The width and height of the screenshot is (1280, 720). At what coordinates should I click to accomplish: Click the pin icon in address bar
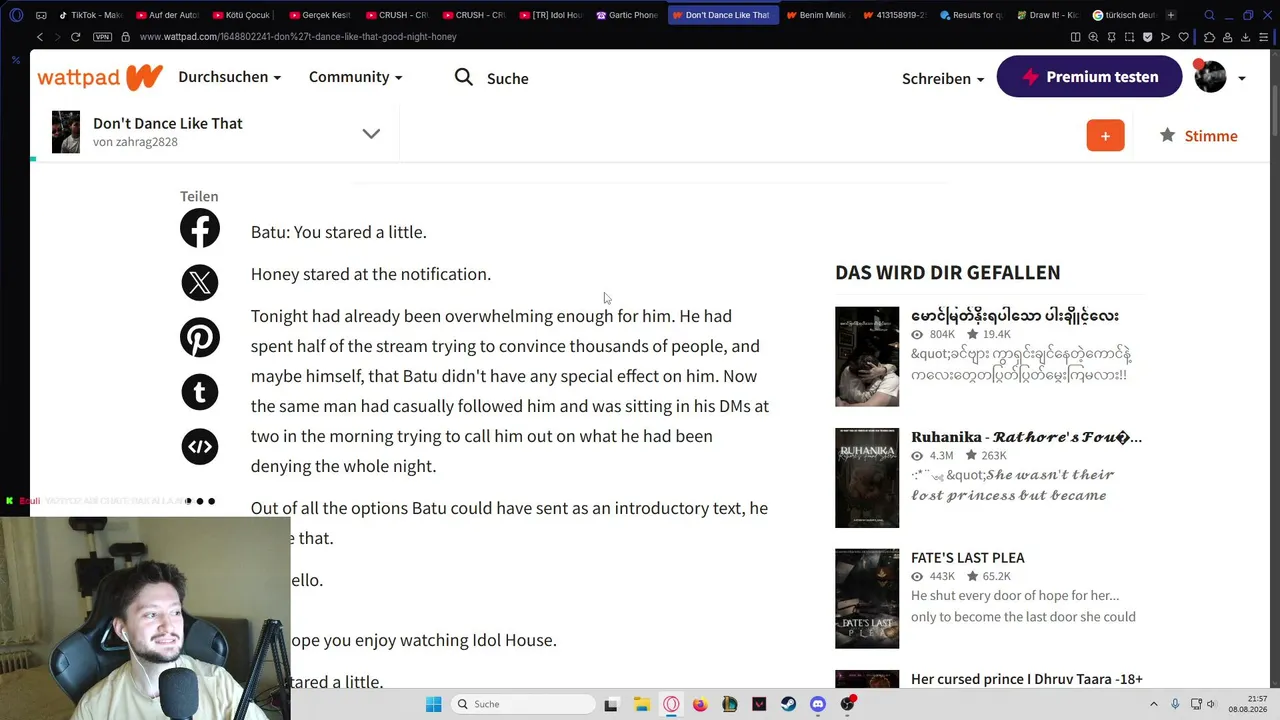(x=1111, y=37)
